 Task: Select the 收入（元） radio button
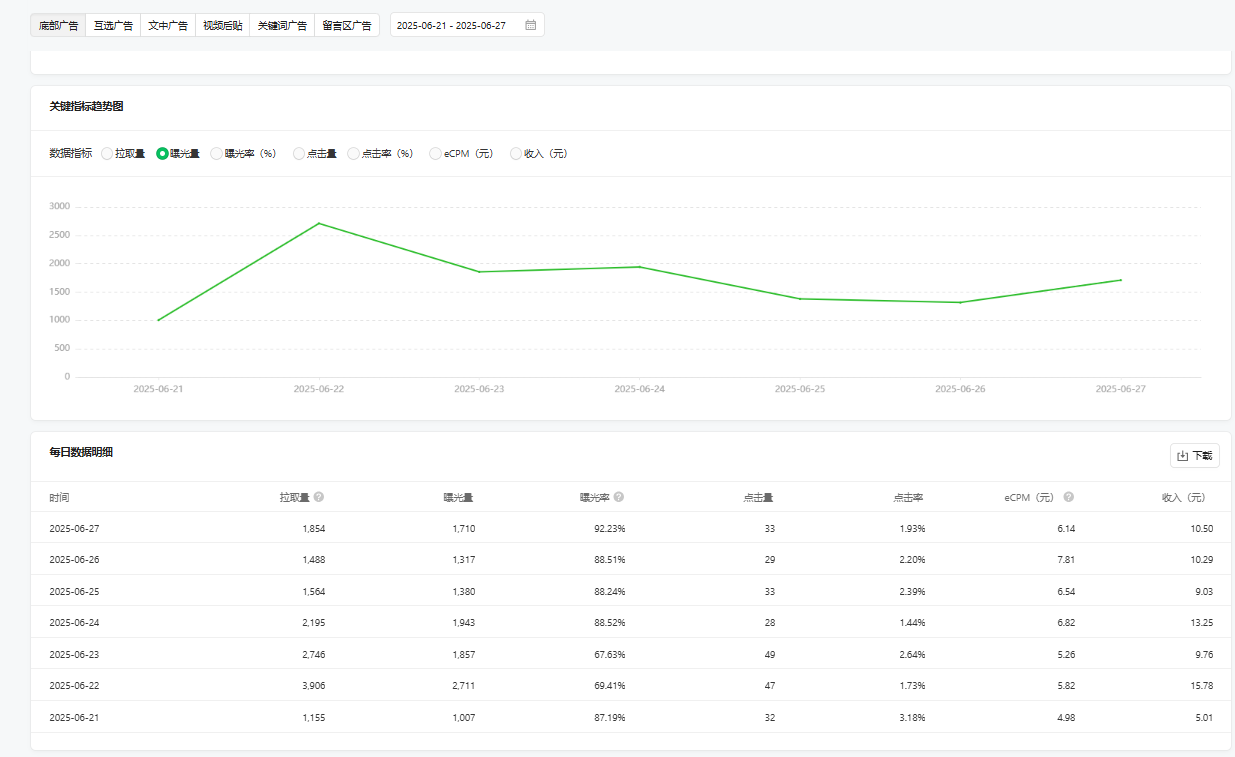pos(516,154)
